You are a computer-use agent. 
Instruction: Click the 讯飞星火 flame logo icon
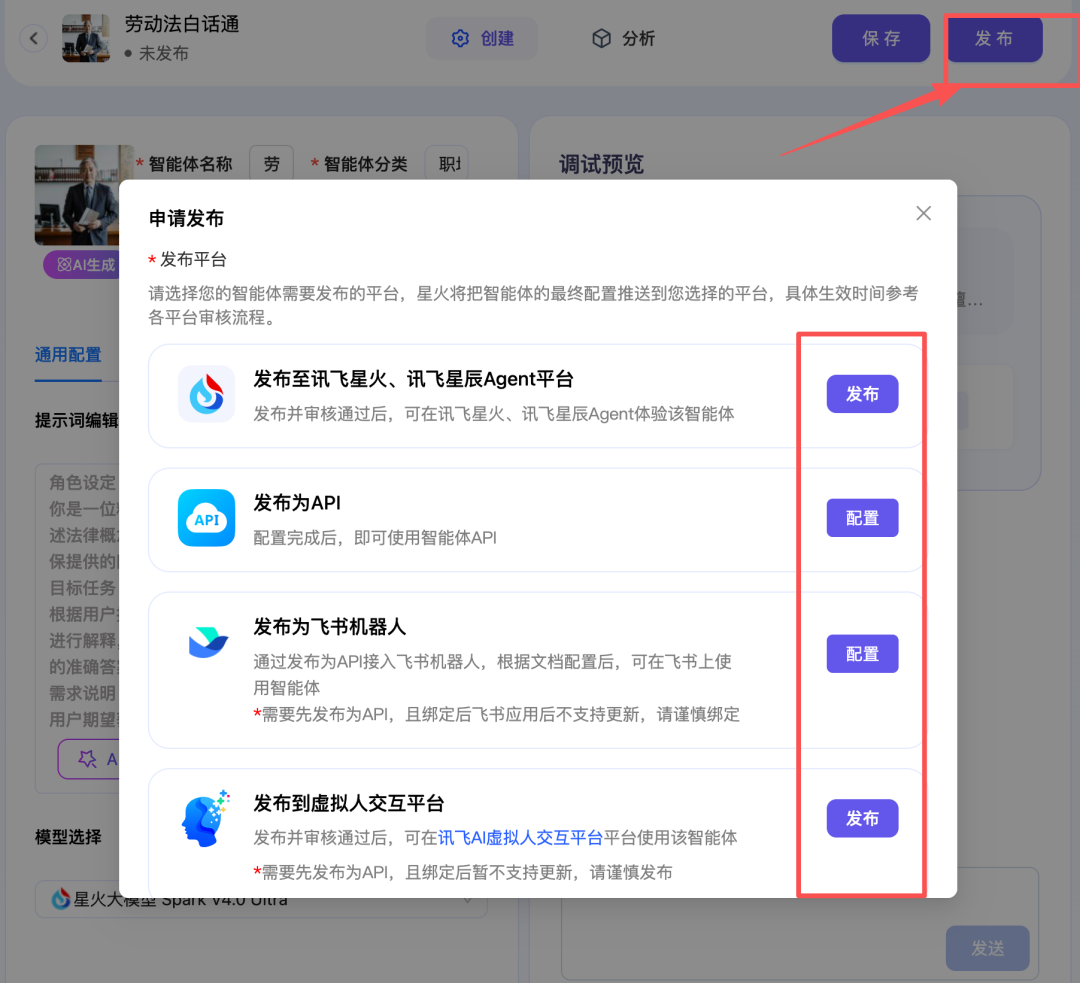coord(206,394)
